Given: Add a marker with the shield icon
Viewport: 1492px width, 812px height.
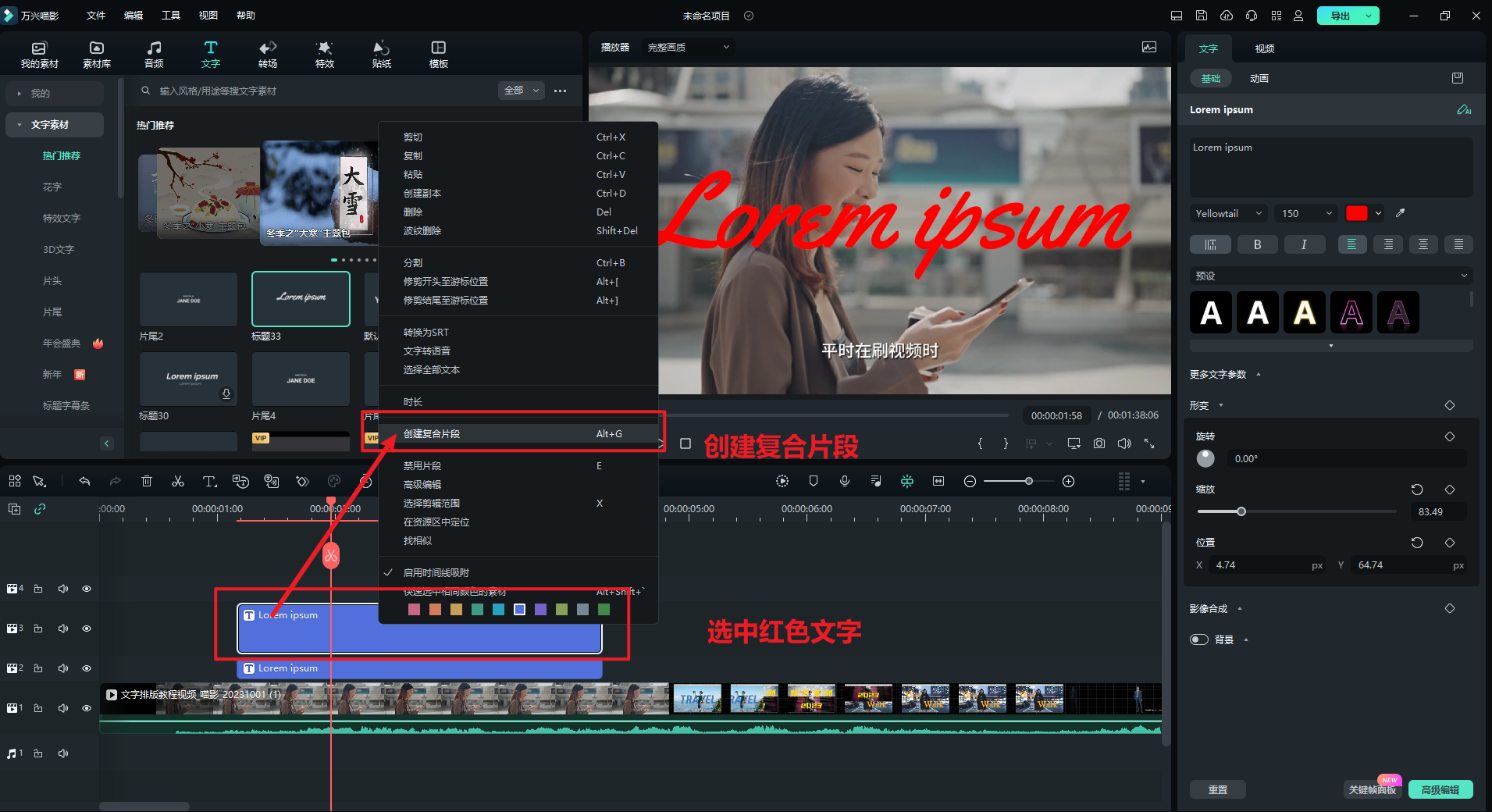Looking at the screenshot, I should click(814, 482).
